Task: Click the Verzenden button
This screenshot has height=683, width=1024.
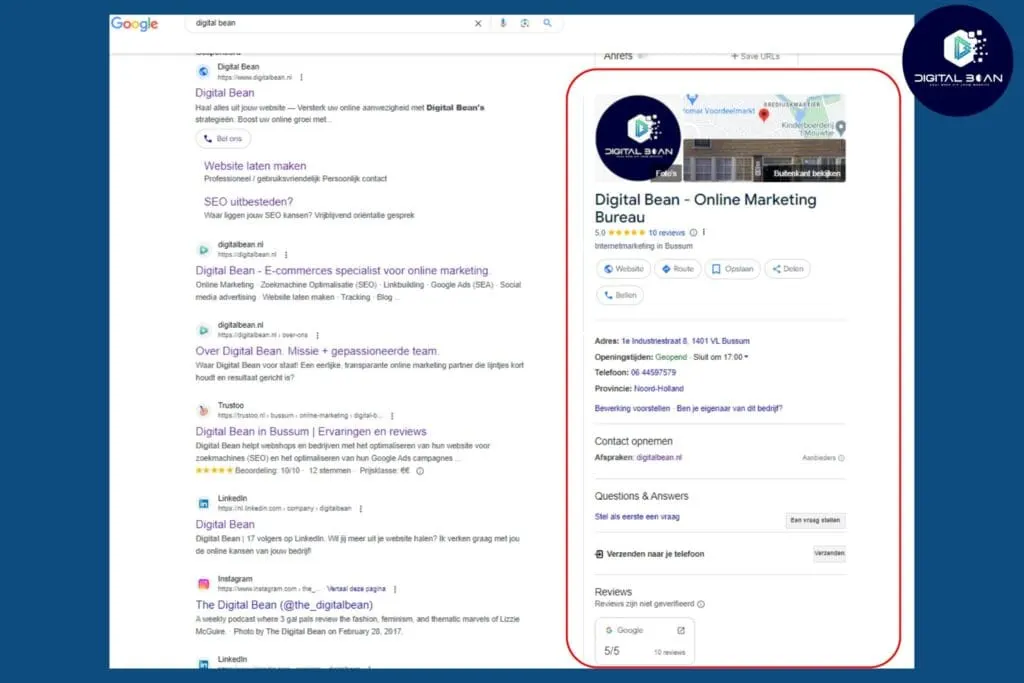Action: (x=829, y=554)
